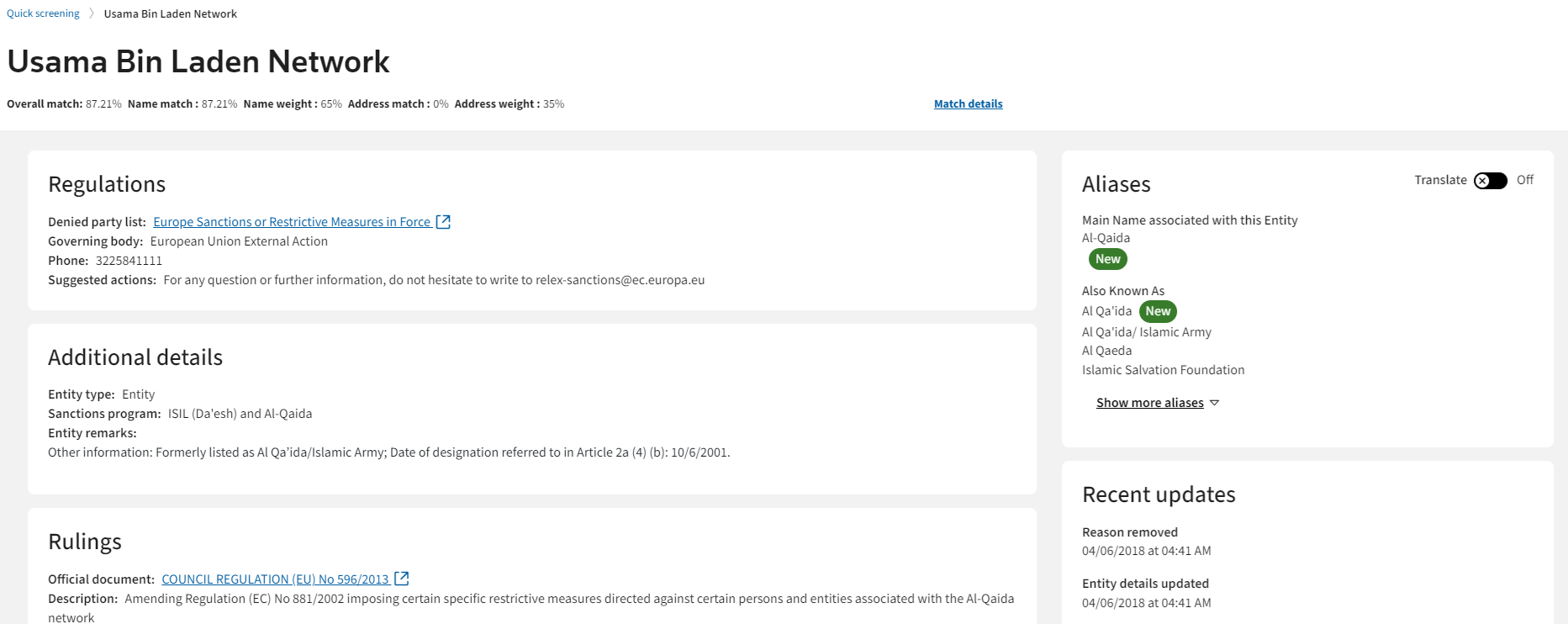Click external link icon next to Council Regulation
Viewport: 1568px width, 624px height.
(x=402, y=579)
